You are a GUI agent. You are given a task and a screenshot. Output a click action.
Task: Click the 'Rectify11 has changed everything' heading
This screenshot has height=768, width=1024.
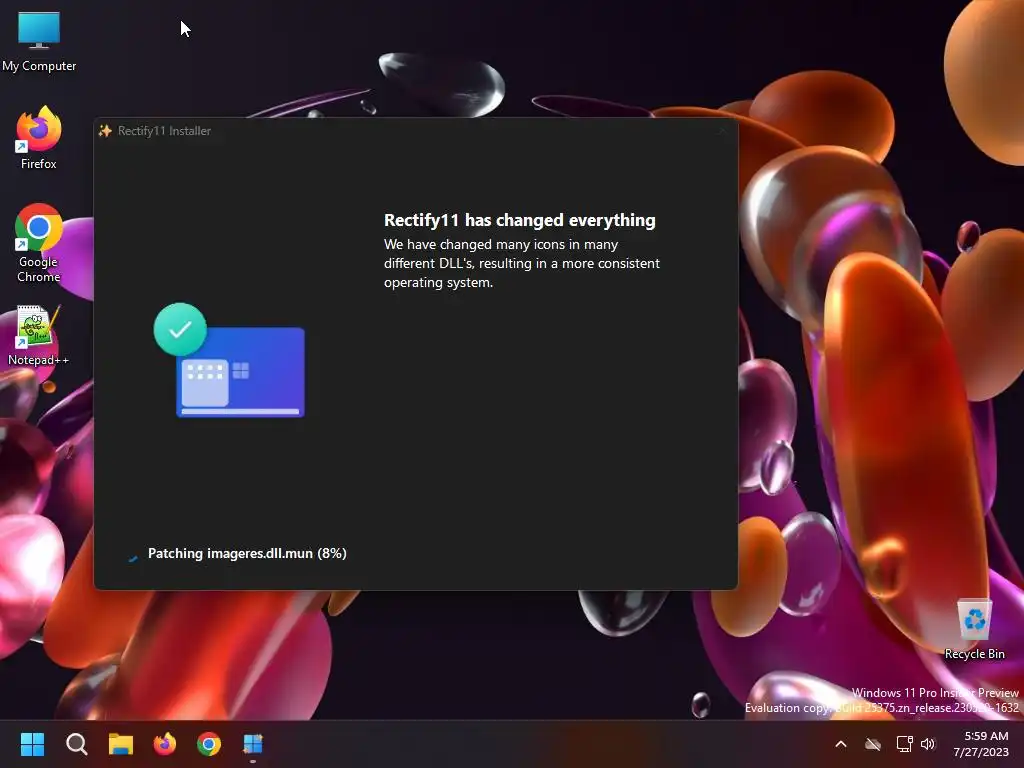click(520, 220)
